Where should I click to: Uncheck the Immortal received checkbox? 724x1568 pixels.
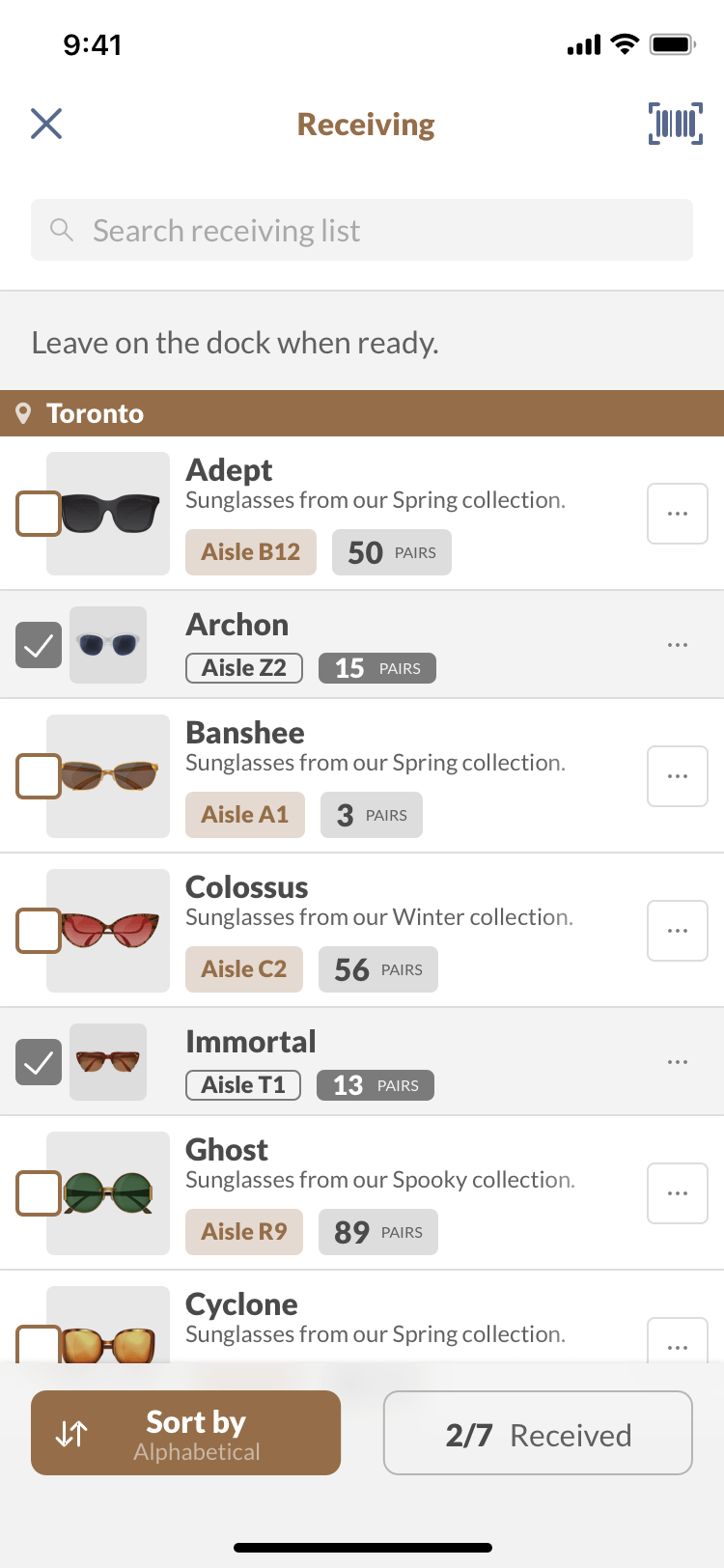[x=39, y=1062]
